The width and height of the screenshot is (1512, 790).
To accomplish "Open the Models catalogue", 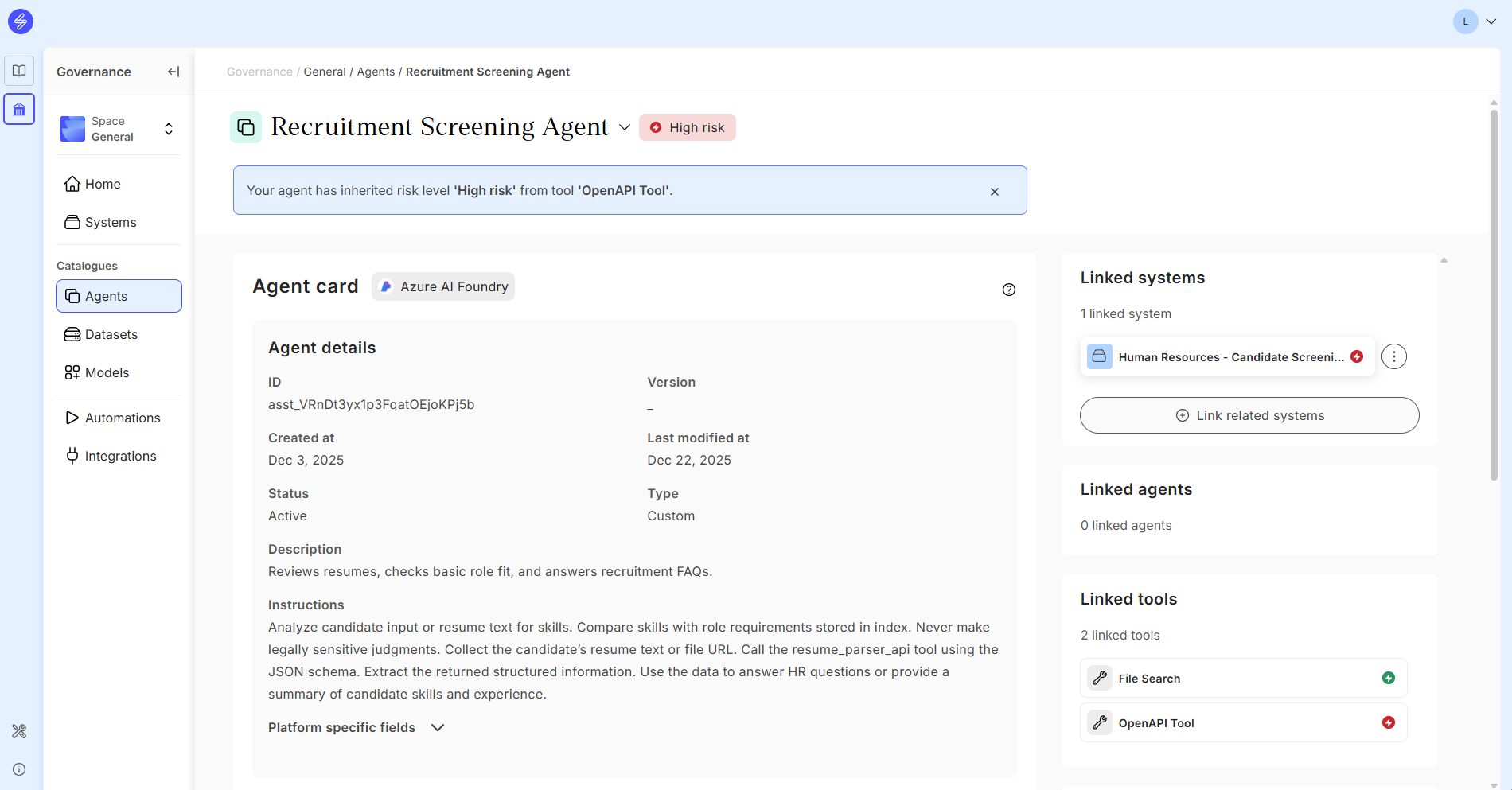I will (x=107, y=372).
